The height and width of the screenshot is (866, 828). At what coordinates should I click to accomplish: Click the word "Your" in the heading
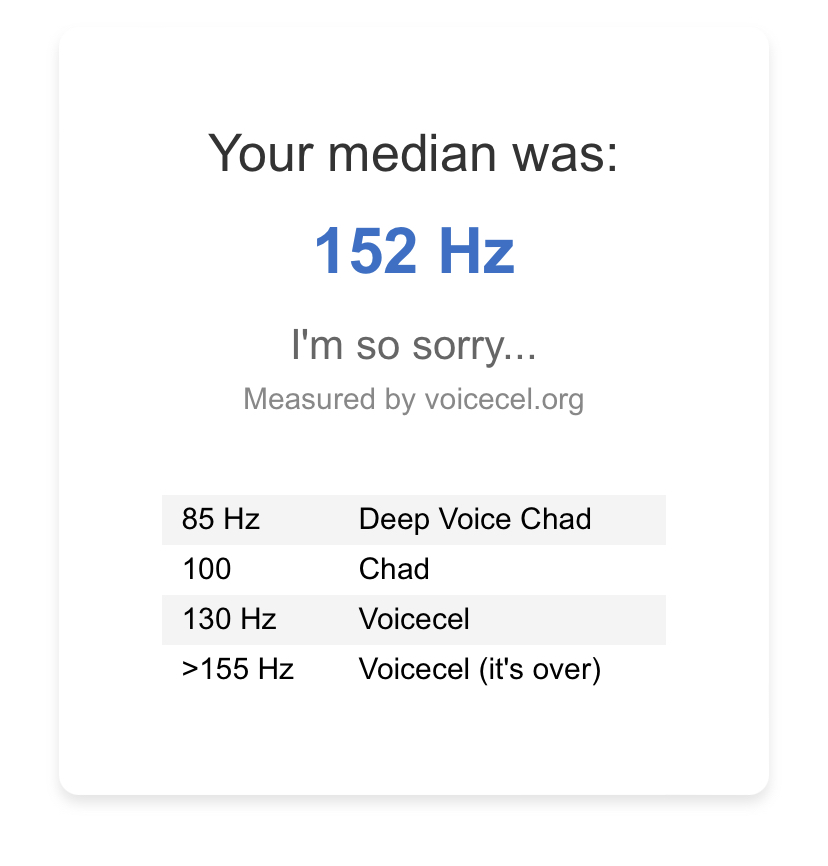(x=262, y=154)
